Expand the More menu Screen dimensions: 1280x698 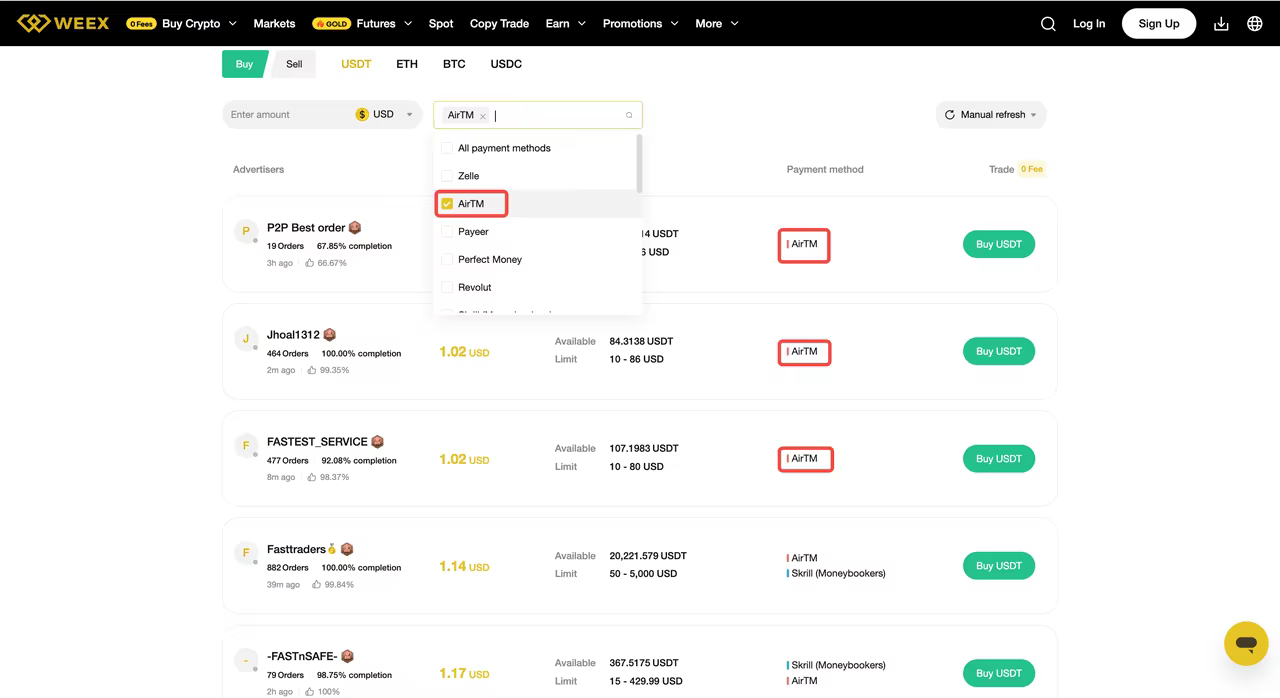(x=717, y=24)
